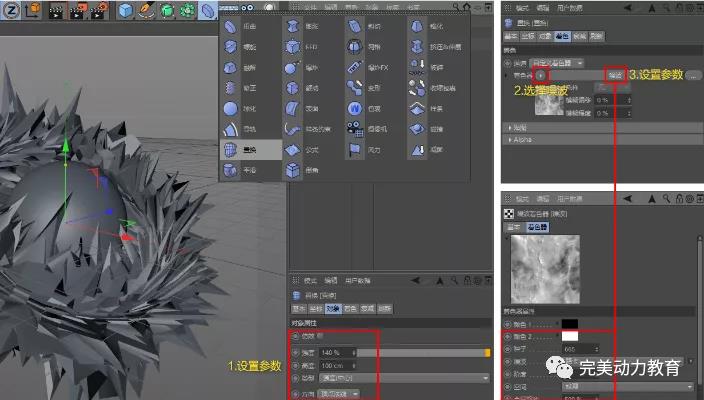
Task: Toggle the 高度 keyframe dot
Action: coord(295,365)
